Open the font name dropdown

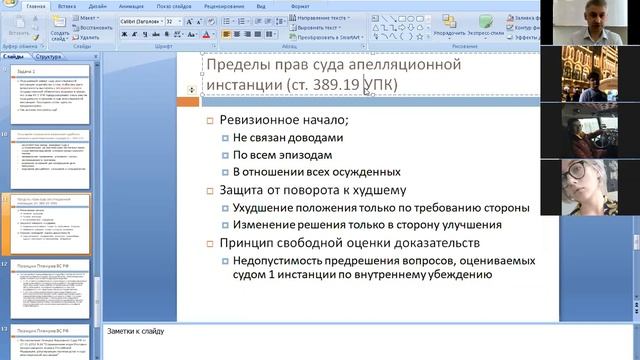click(x=162, y=22)
